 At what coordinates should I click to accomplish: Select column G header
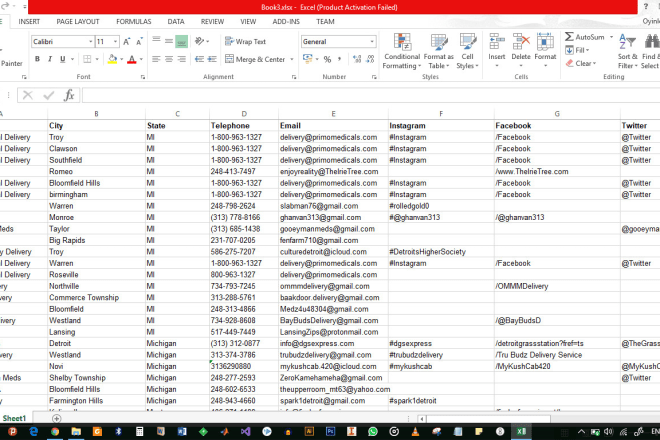pyautogui.click(x=557, y=114)
